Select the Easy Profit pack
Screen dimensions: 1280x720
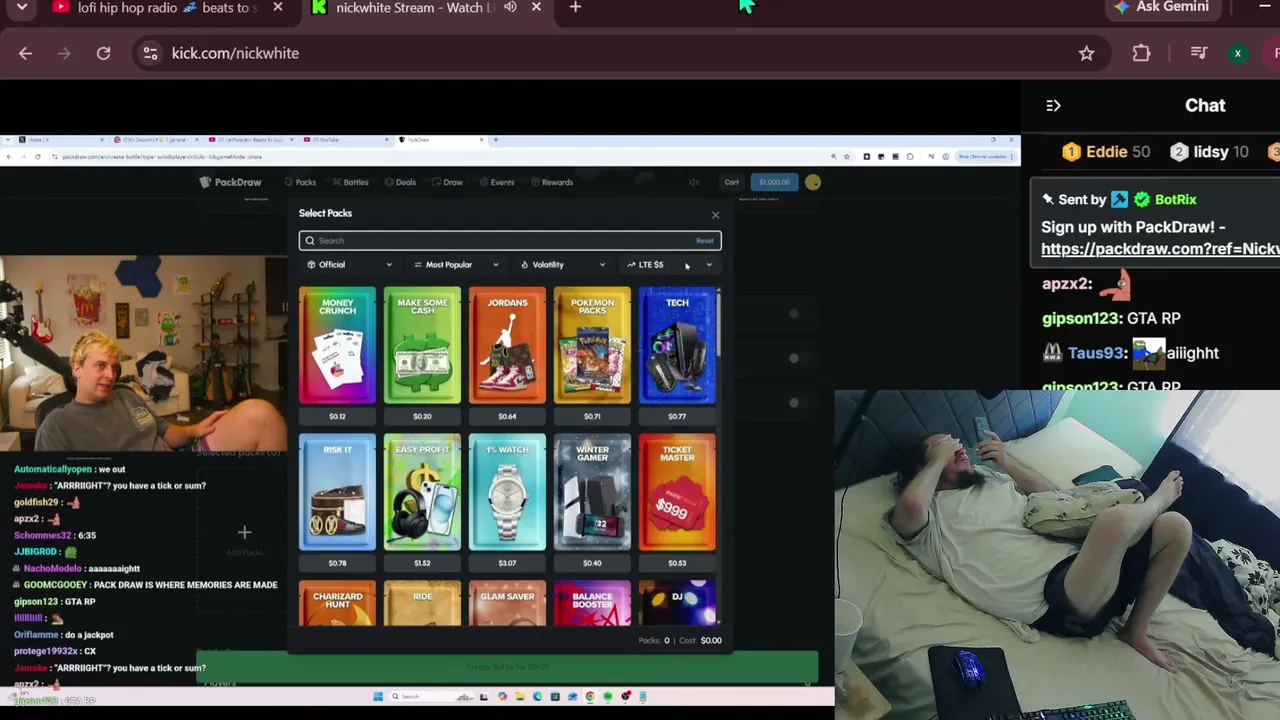(422, 492)
